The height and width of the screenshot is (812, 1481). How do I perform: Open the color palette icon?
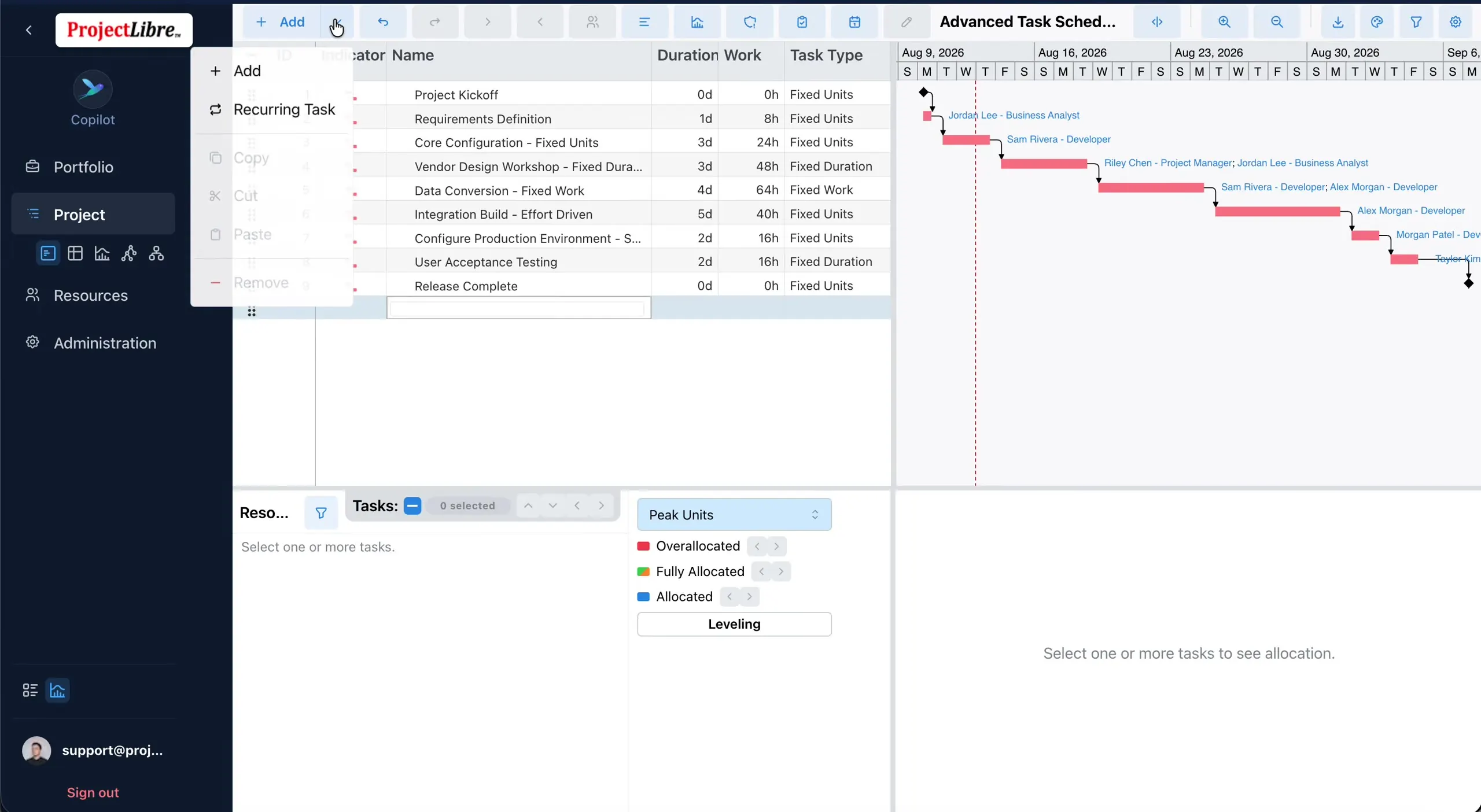[x=1377, y=22]
